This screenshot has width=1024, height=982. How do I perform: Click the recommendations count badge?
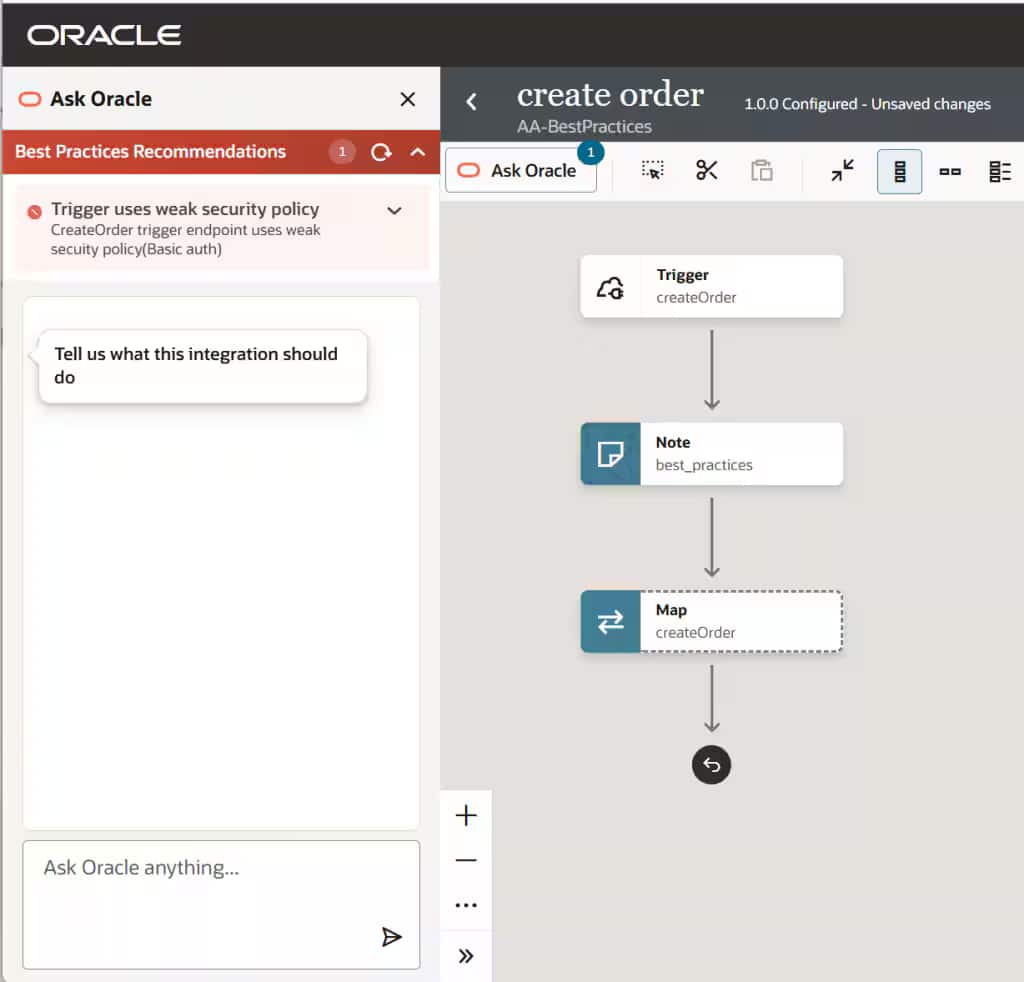pyautogui.click(x=342, y=152)
